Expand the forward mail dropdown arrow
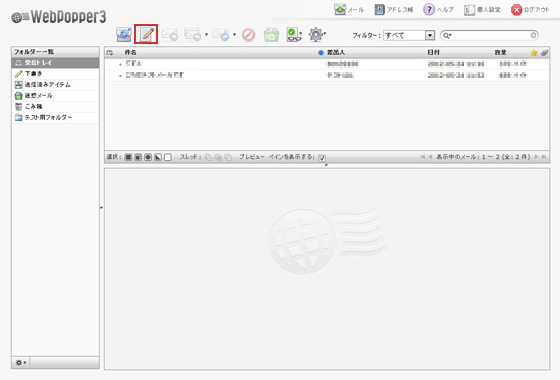The image size is (560, 380). pyautogui.click(x=234, y=35)
